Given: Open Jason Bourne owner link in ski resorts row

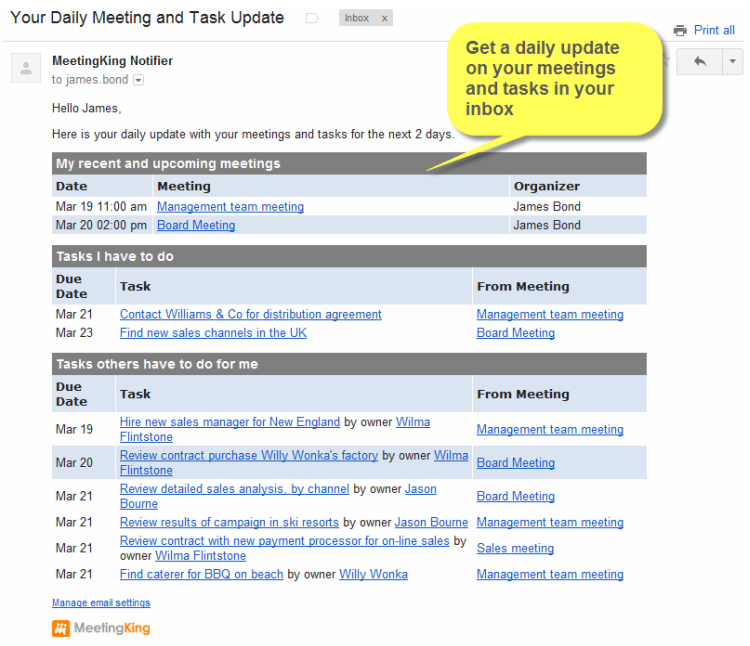Looking at the screenshot, I should coord(431,522).
